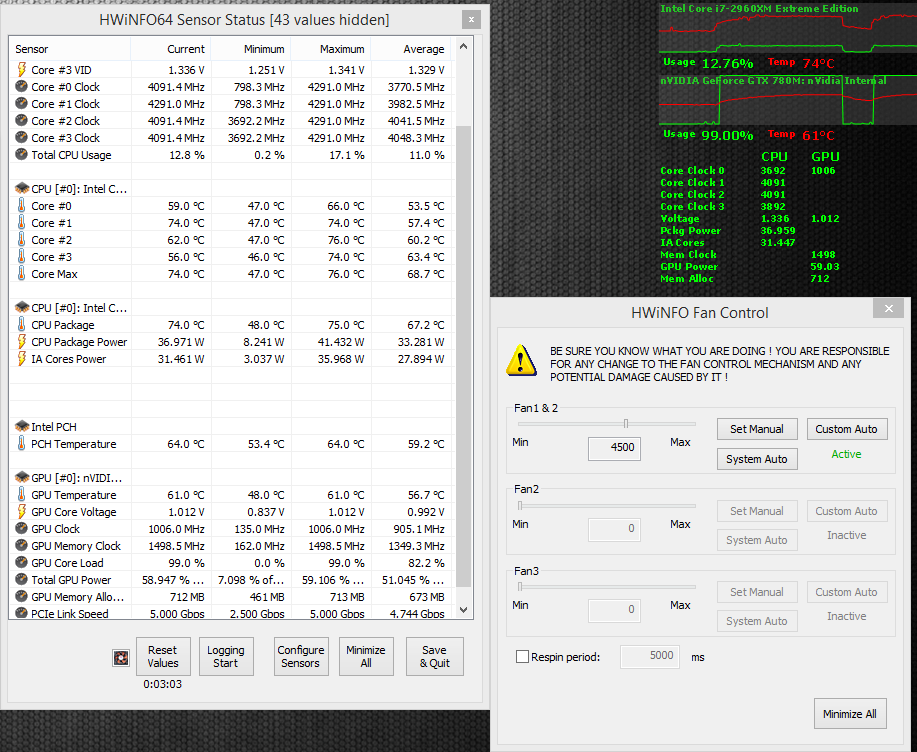Click the Fan2 speed value field
The height and width of the screenshot is (752, 917).
click(614, 529)
